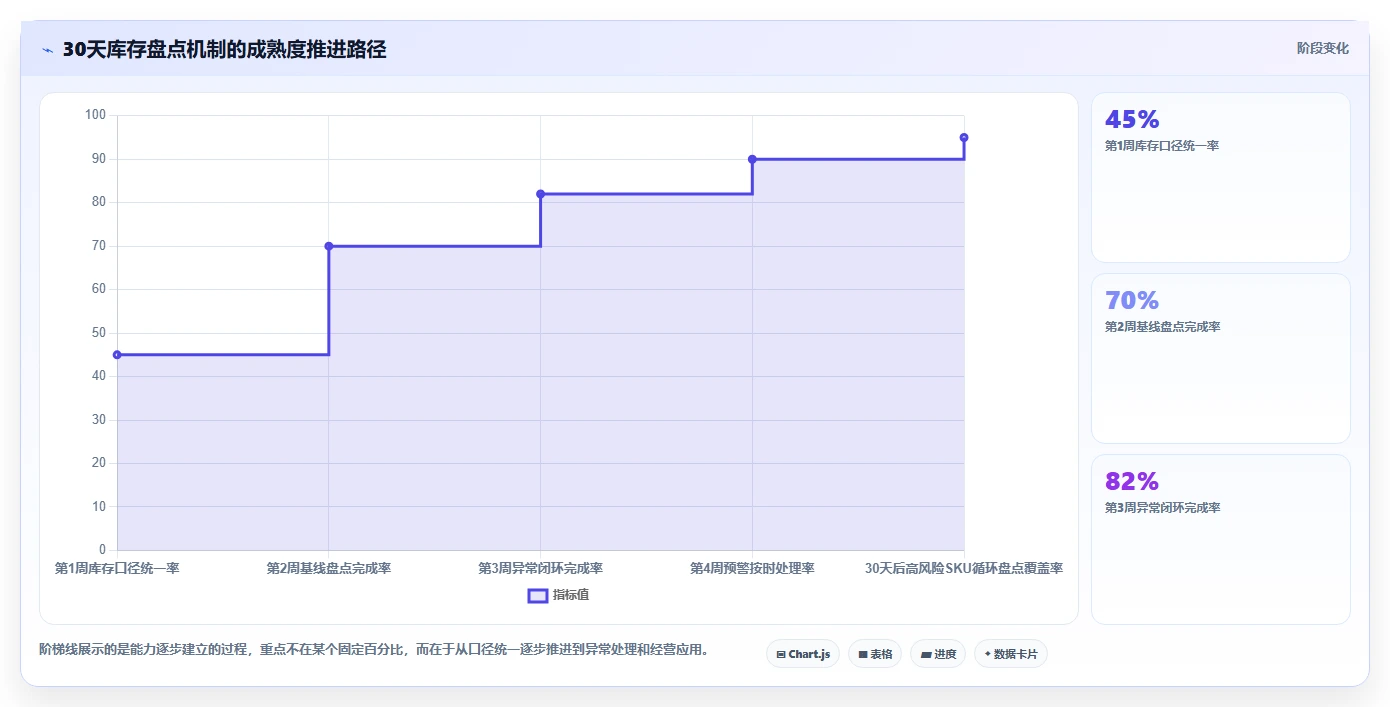Screen dimensions: 1390x707
Task: Click x-axis label 第3周异常闭环完成率
Action: pyautogui.click(x=540, y=568)
